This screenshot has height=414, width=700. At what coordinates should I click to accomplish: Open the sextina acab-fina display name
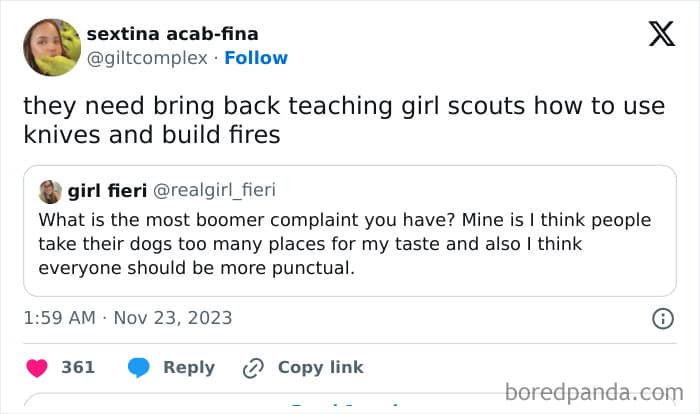point(172,35)
